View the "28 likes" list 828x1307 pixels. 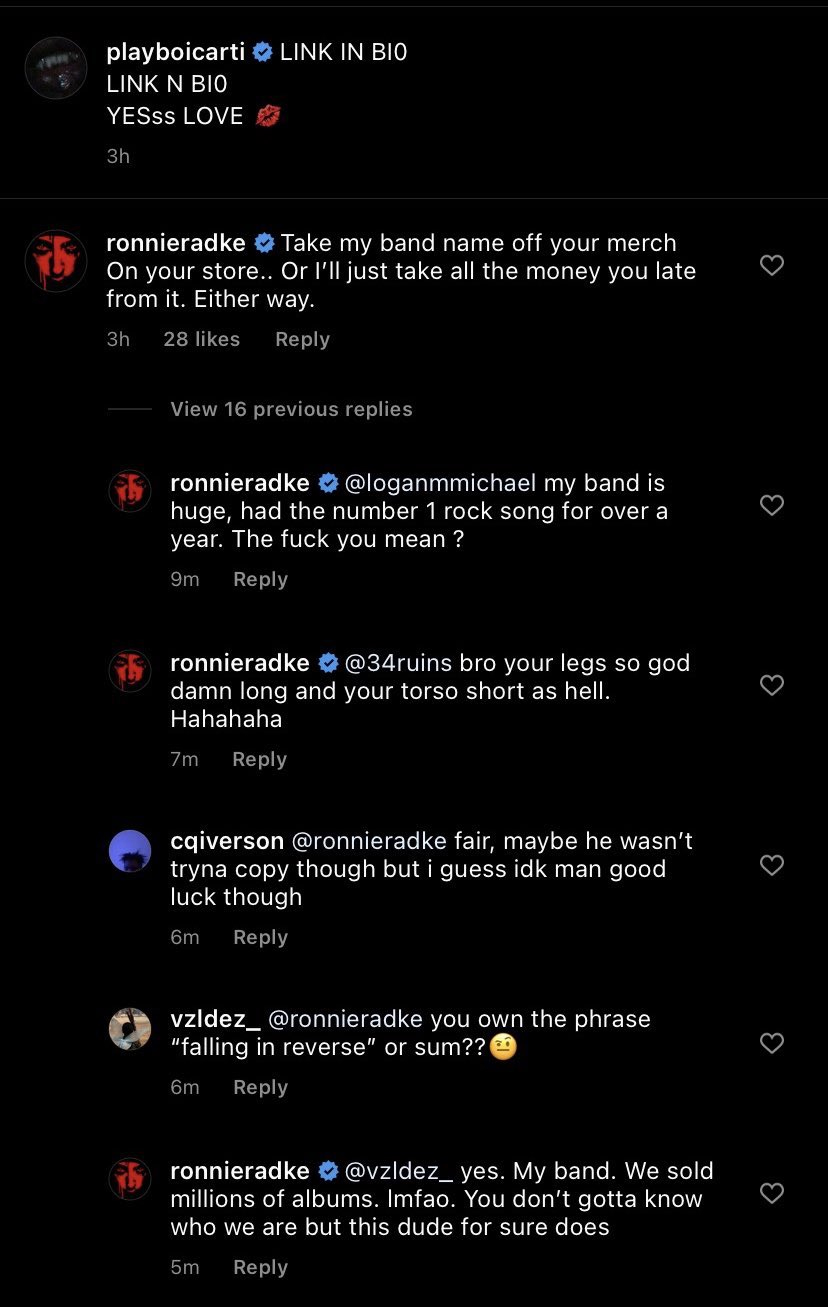(x=201, y=339)
